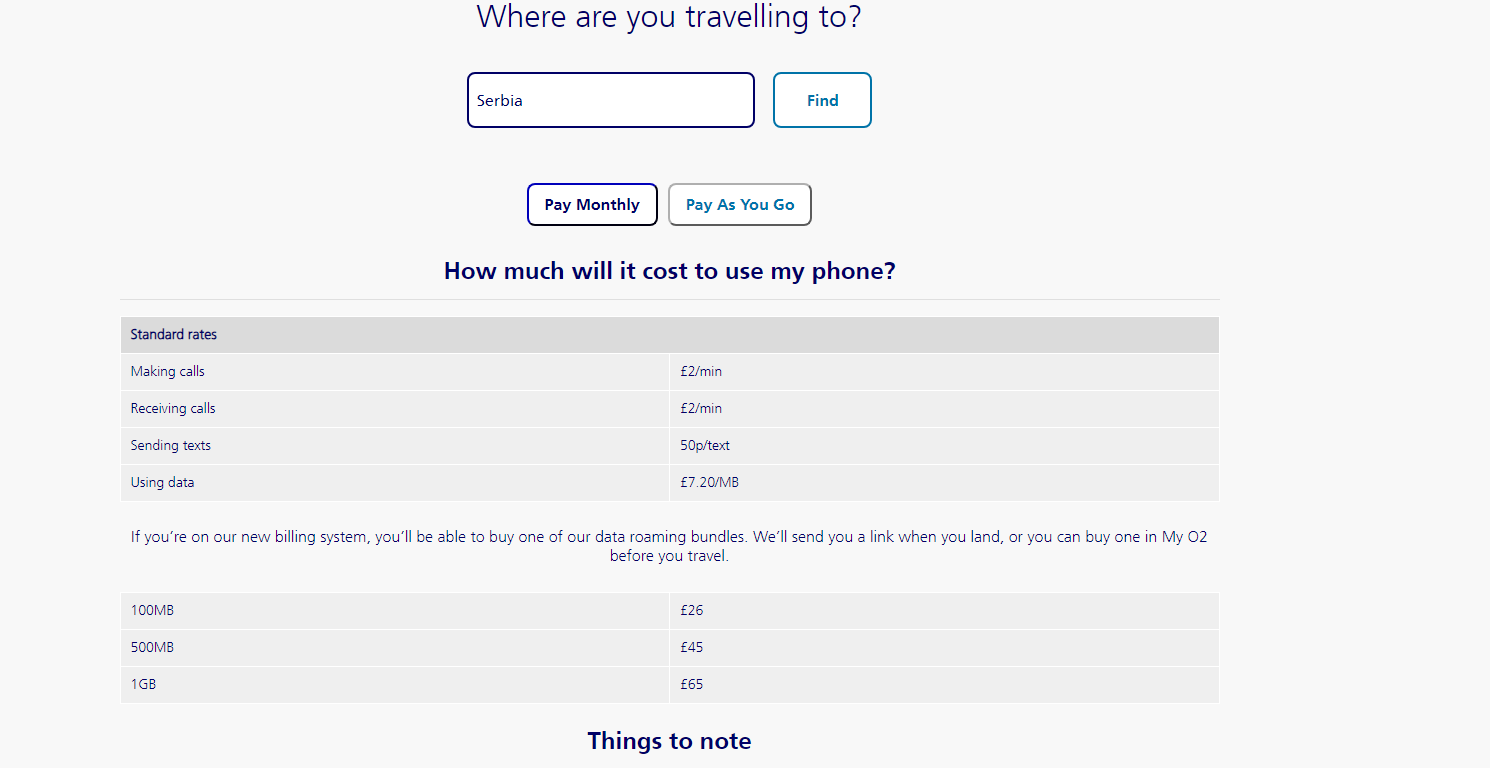The width and height of the screenshot is (1490, 768).
Task: Click the Serbia destination input field
Action: [610, 100]
